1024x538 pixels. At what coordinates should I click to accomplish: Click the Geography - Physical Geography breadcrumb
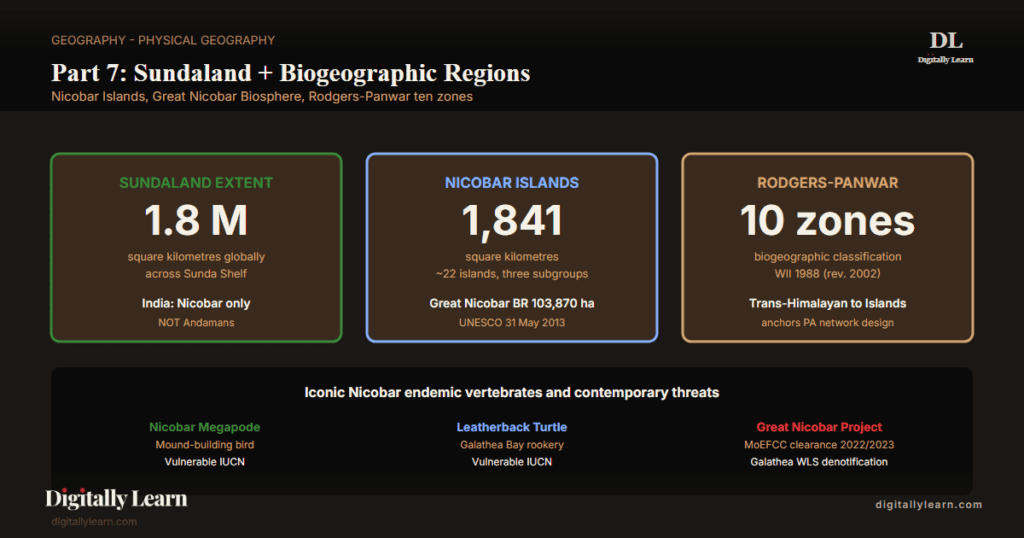click(x=163, y=40)
